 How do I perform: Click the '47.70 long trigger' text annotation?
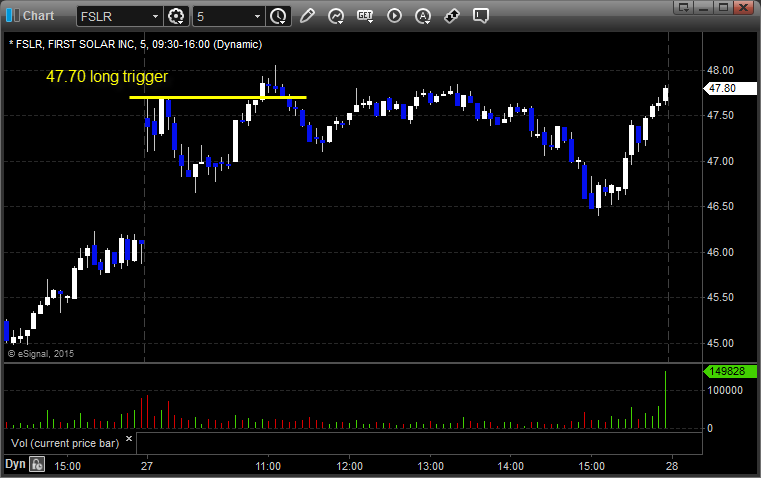point(107,77)
